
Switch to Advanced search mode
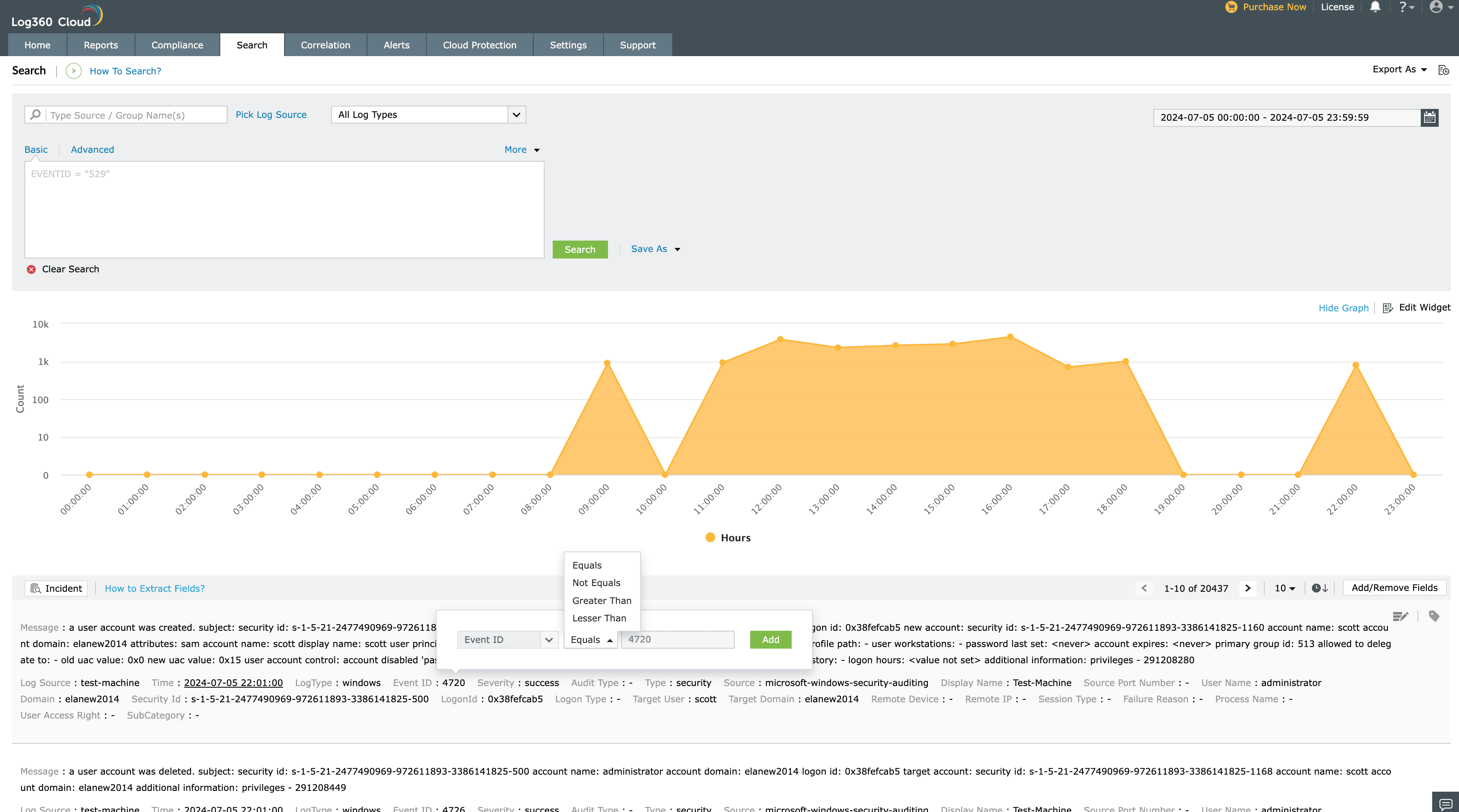(92, 150)
